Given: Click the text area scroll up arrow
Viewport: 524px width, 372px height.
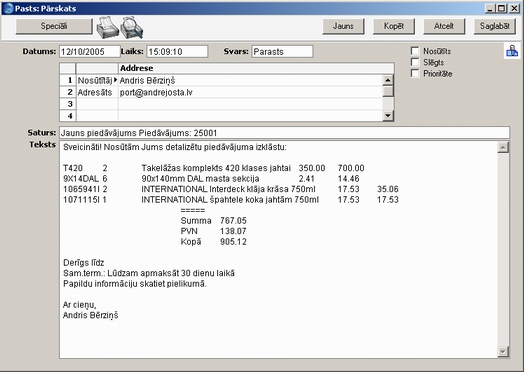Looking at the screenshot, I should [x=503, y=147].
